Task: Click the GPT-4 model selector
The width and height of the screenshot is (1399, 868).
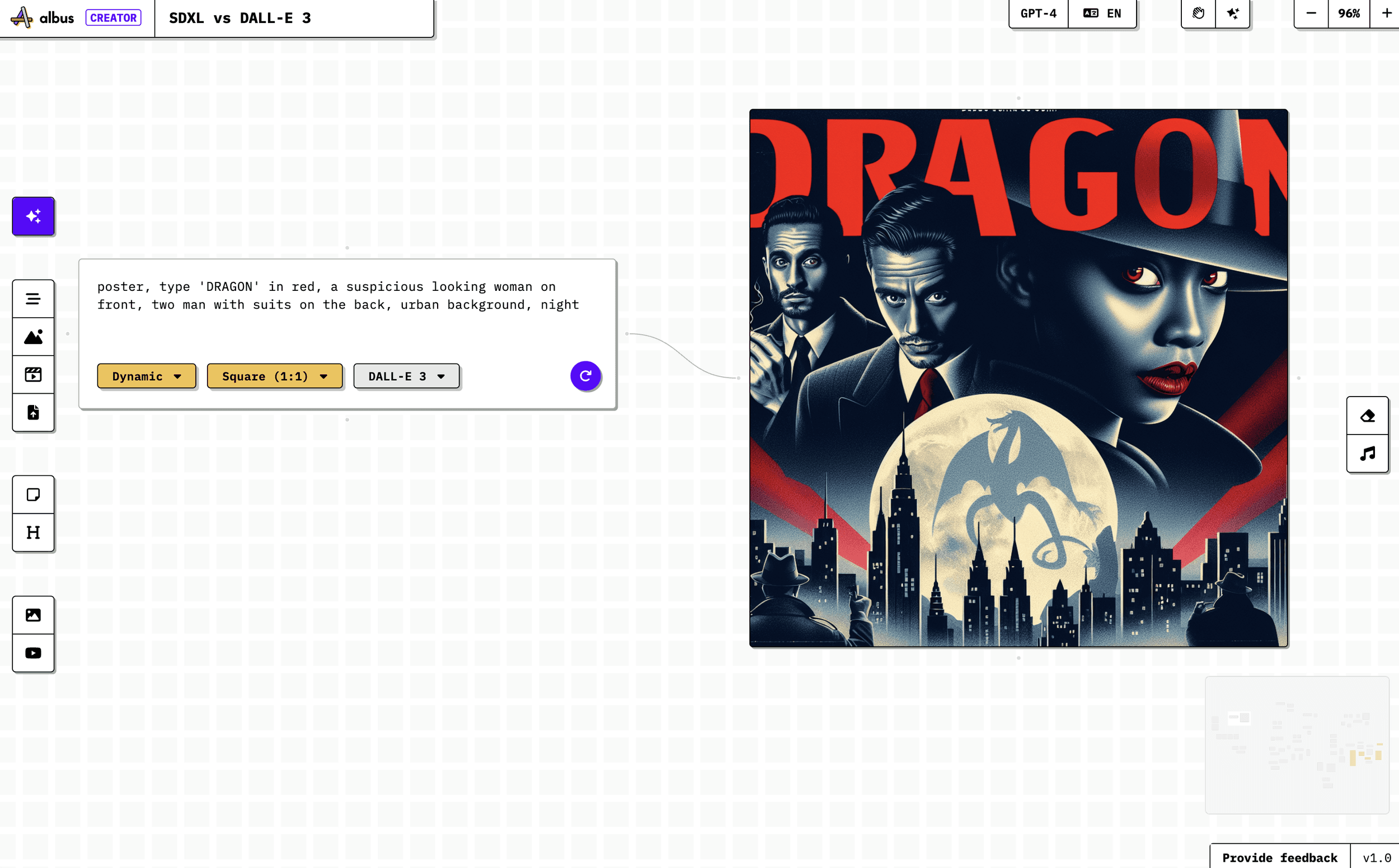Action: (1037, 13)
